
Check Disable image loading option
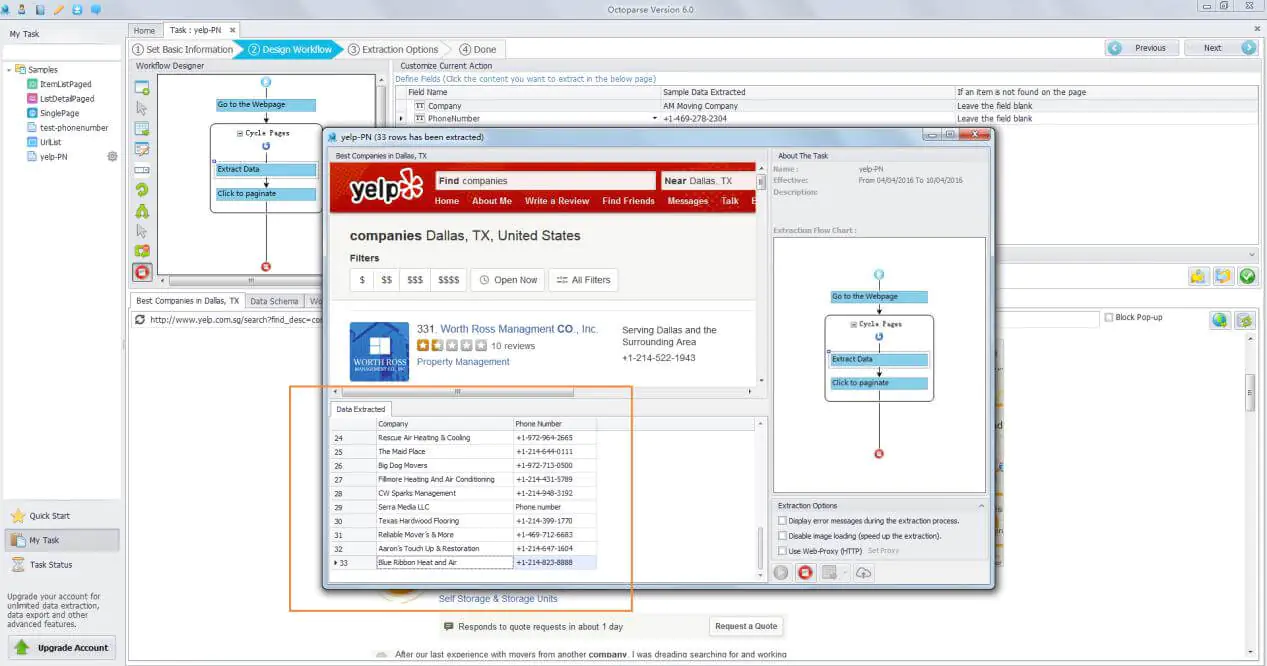782,536
